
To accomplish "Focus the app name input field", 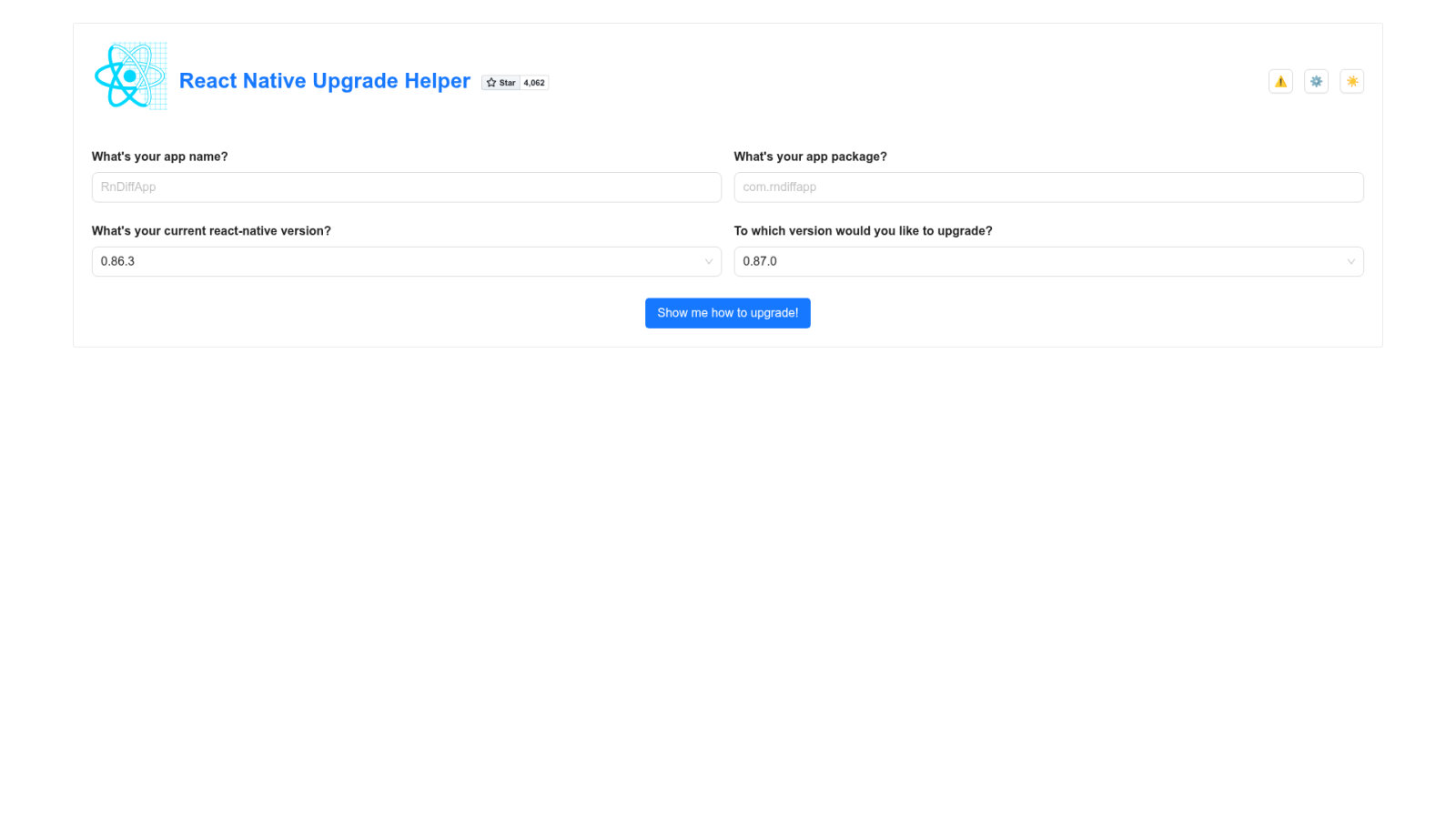I will pyautogui.click(x=407, y=187).
